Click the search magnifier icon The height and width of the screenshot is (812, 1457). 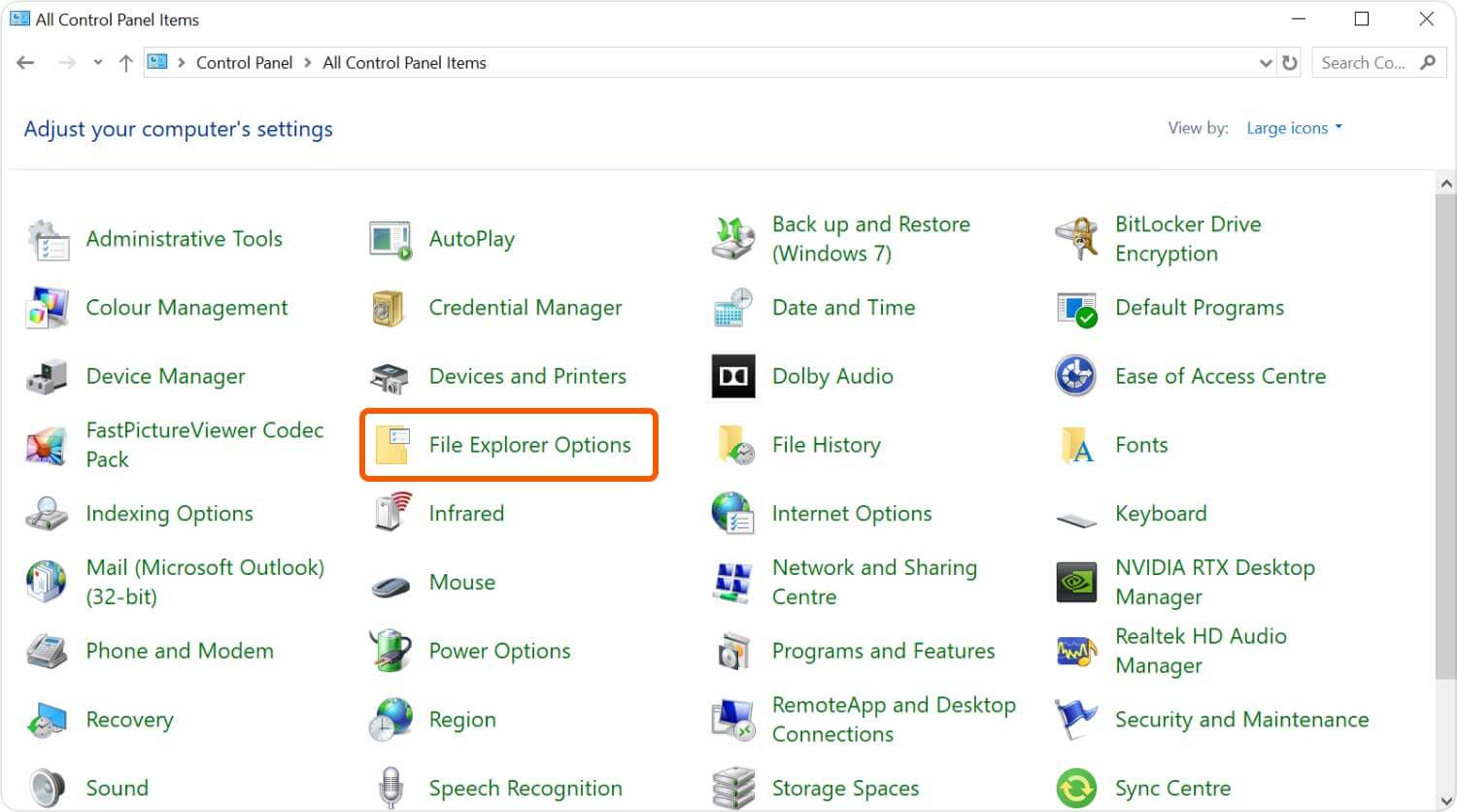(1428, 63)
